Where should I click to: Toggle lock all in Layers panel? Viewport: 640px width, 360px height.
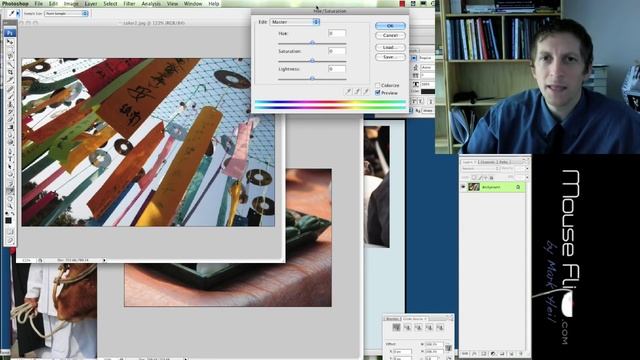tap(491, 178)
